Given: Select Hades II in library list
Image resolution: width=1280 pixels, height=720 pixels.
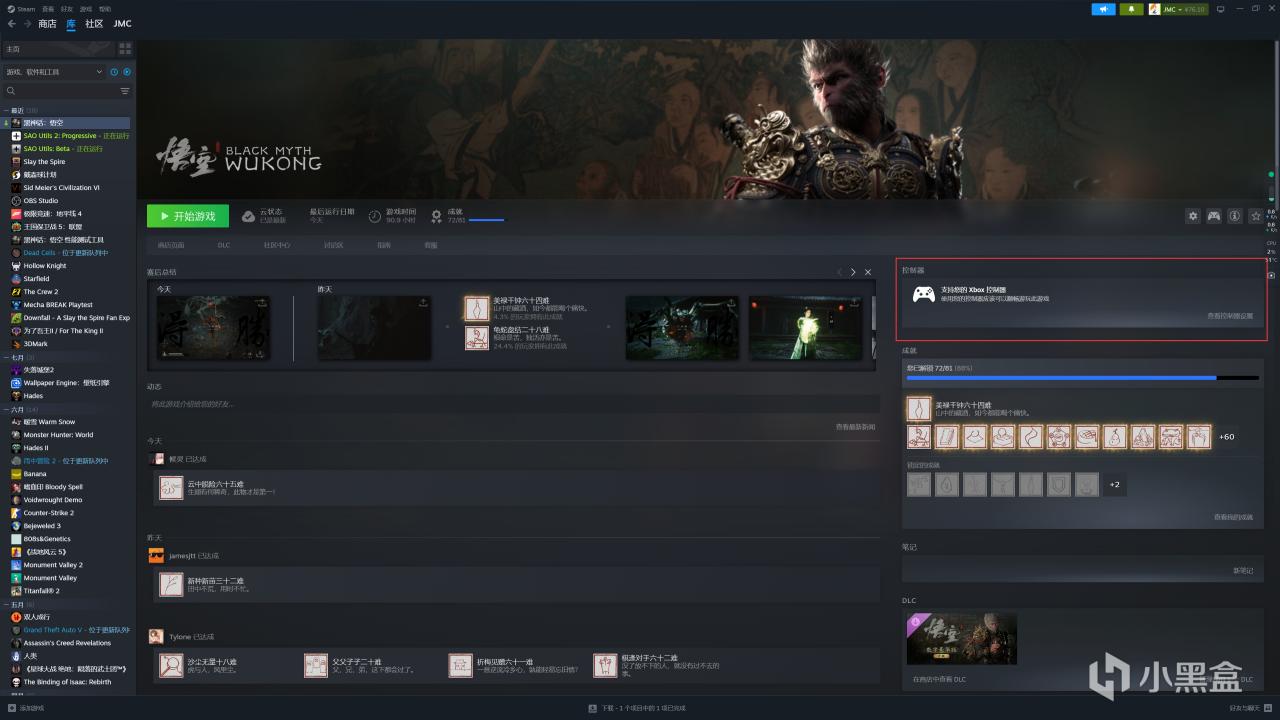Looking at the screenshot, I should (36, 448).
